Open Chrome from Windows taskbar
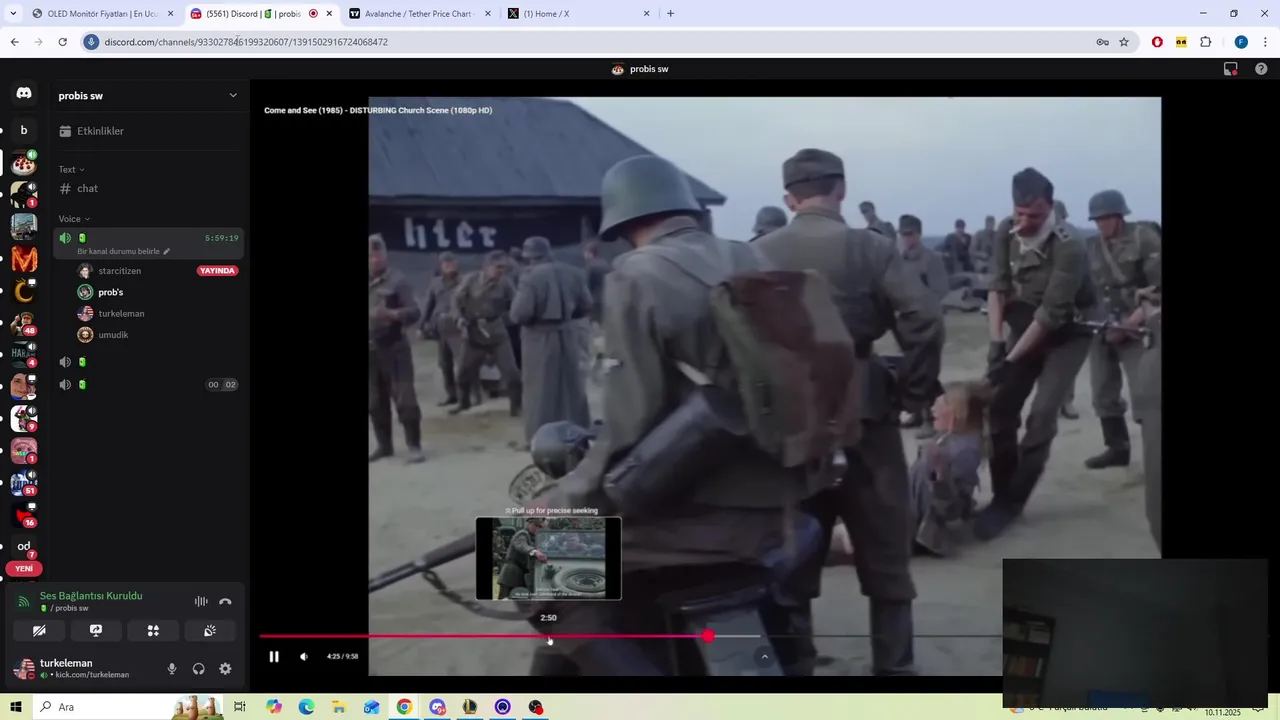Viewport: 1280px width, 720px height. [x=404, y=707]
